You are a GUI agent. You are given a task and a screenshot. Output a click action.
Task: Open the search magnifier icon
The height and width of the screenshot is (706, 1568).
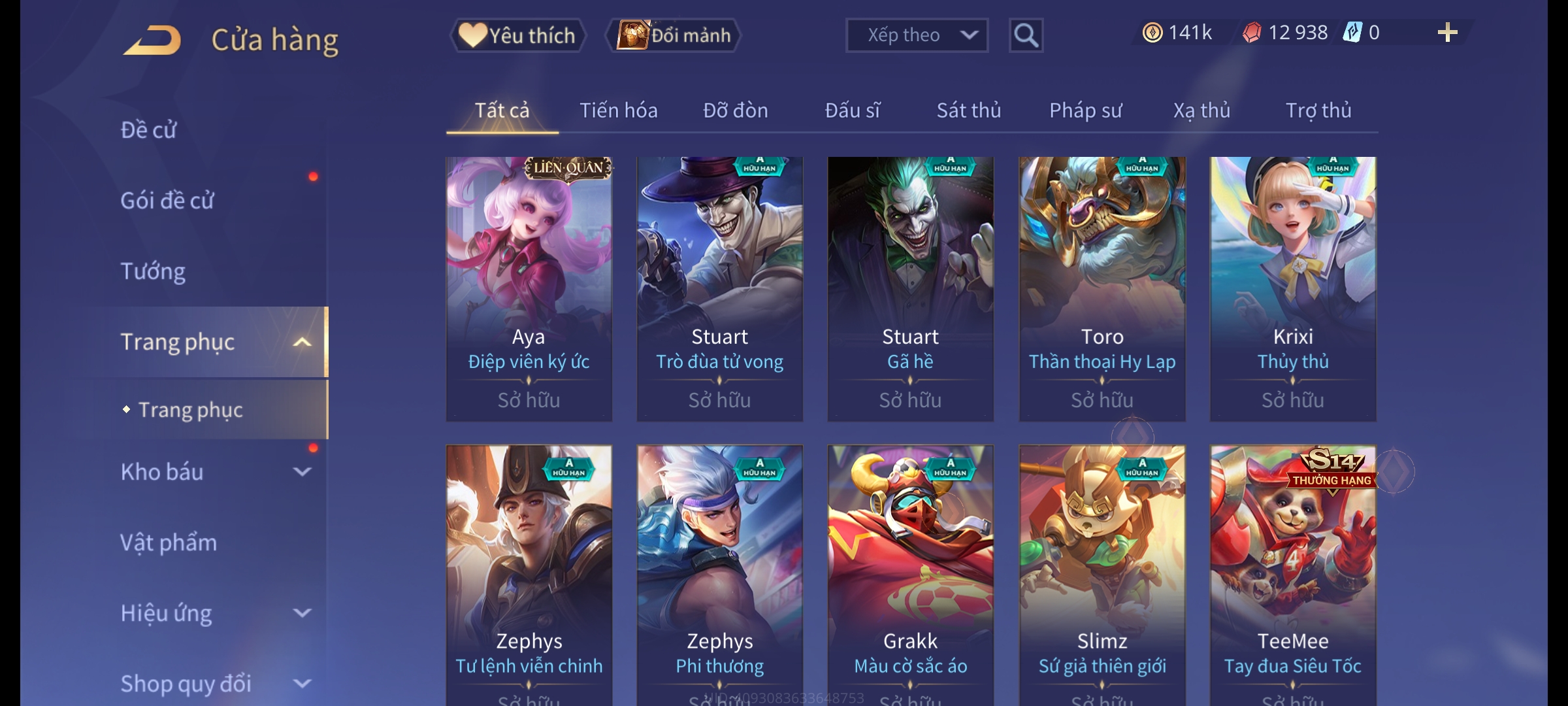click(1026, 35)
